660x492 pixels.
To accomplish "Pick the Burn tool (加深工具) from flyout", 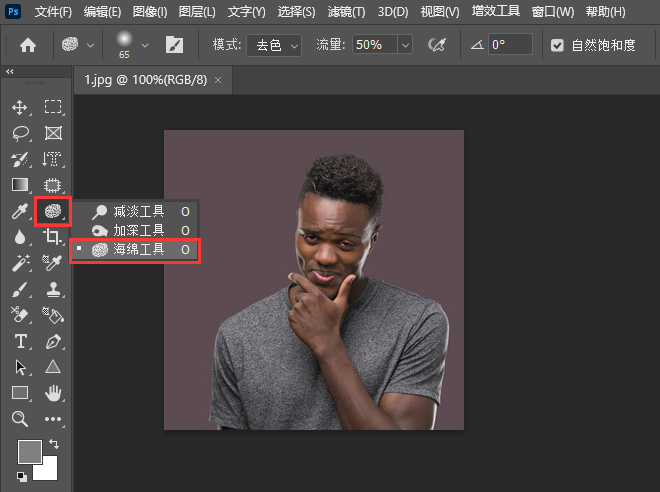I will 137,231.
